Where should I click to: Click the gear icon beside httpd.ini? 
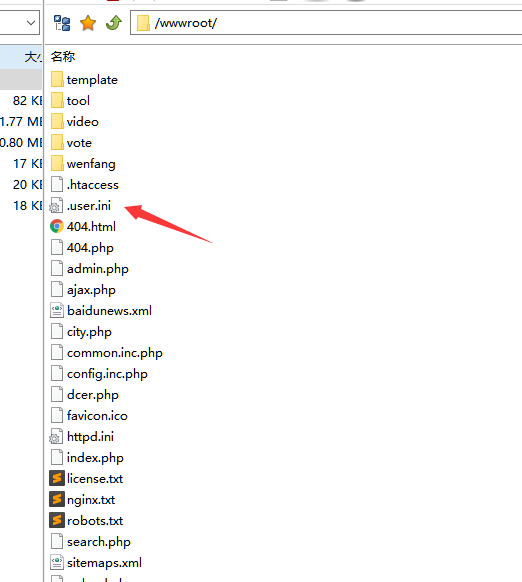pos(56,436)
